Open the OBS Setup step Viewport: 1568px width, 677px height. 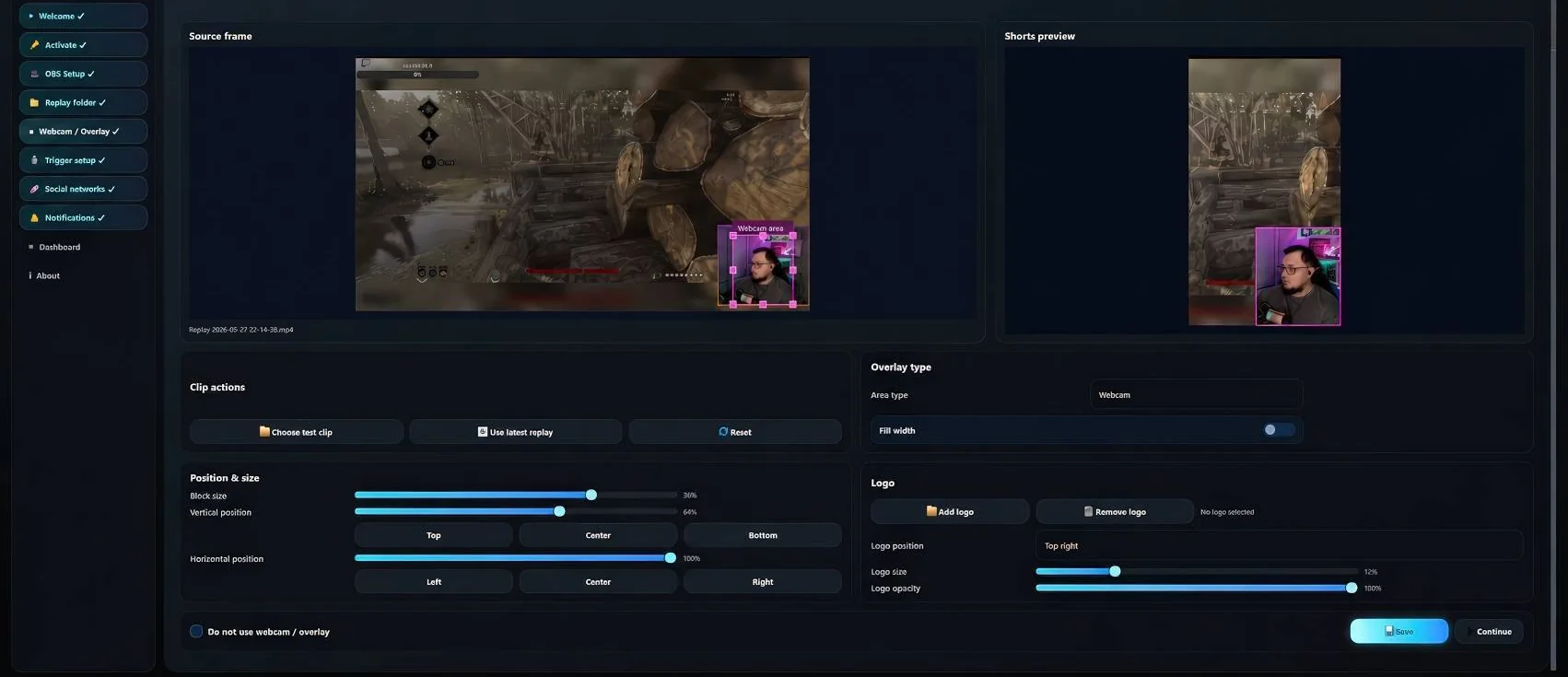83,74
